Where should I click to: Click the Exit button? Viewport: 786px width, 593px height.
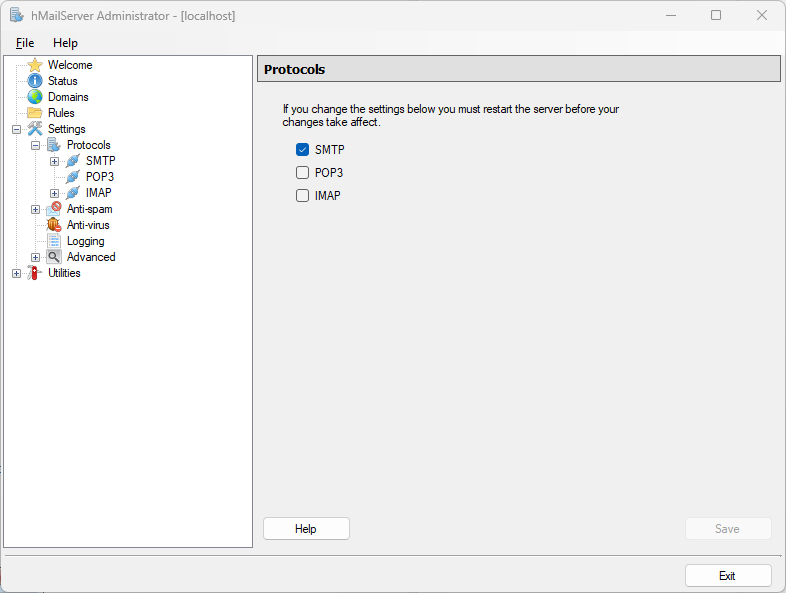tap(728, 575)
